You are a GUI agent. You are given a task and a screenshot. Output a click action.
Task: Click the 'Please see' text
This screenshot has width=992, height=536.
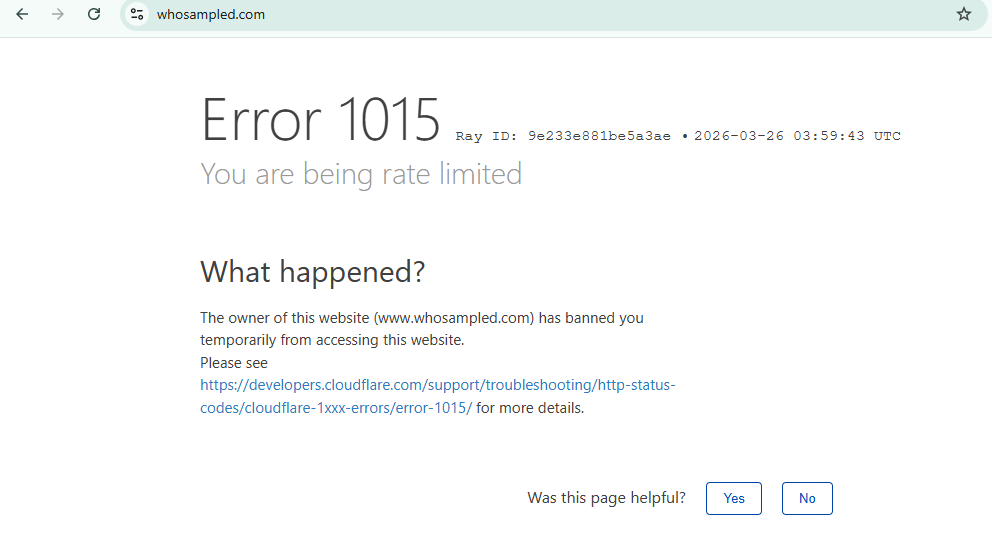coord(234,363)
